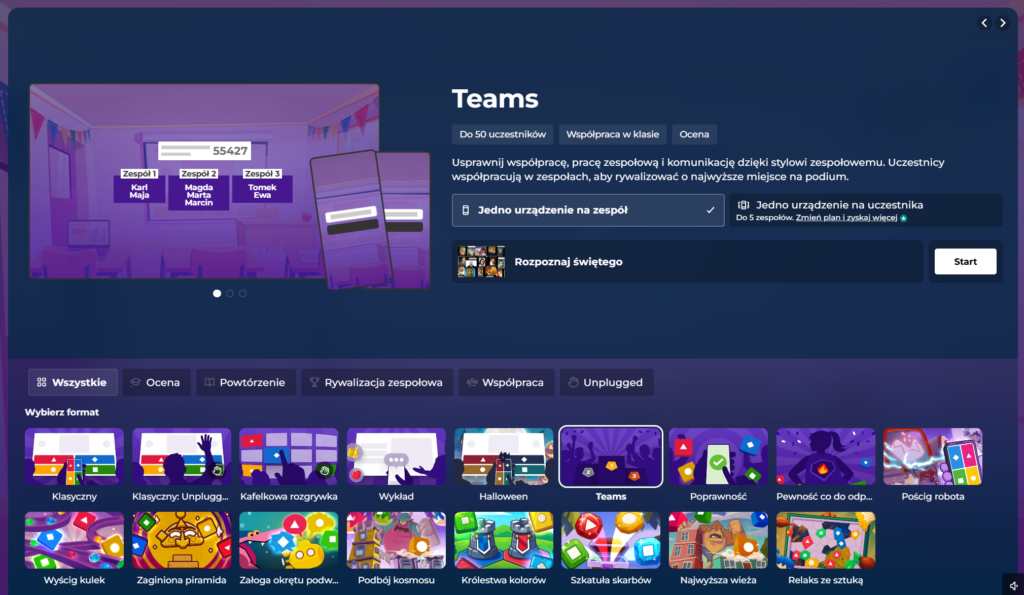Pick the Pościg robota format
Image resolution: width=1024 pixels, height=595 pixels.
click(x=933, y=457)
